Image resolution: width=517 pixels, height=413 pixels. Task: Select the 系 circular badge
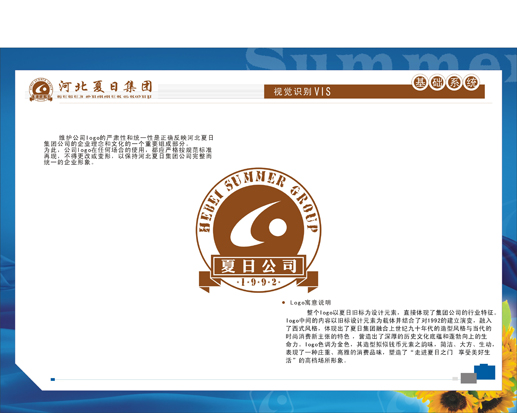[x=454, y=82]
